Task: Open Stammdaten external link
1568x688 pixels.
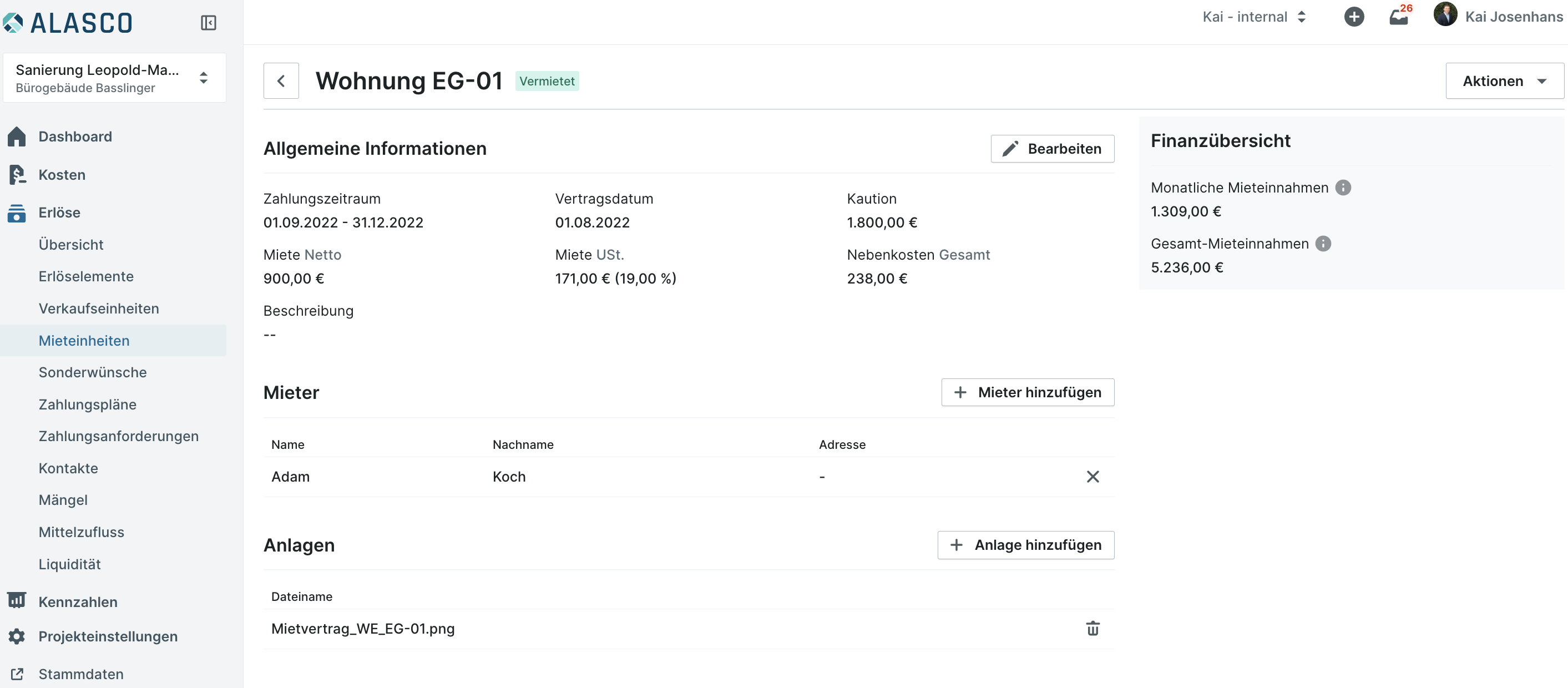Action: (x=80, y=674)
